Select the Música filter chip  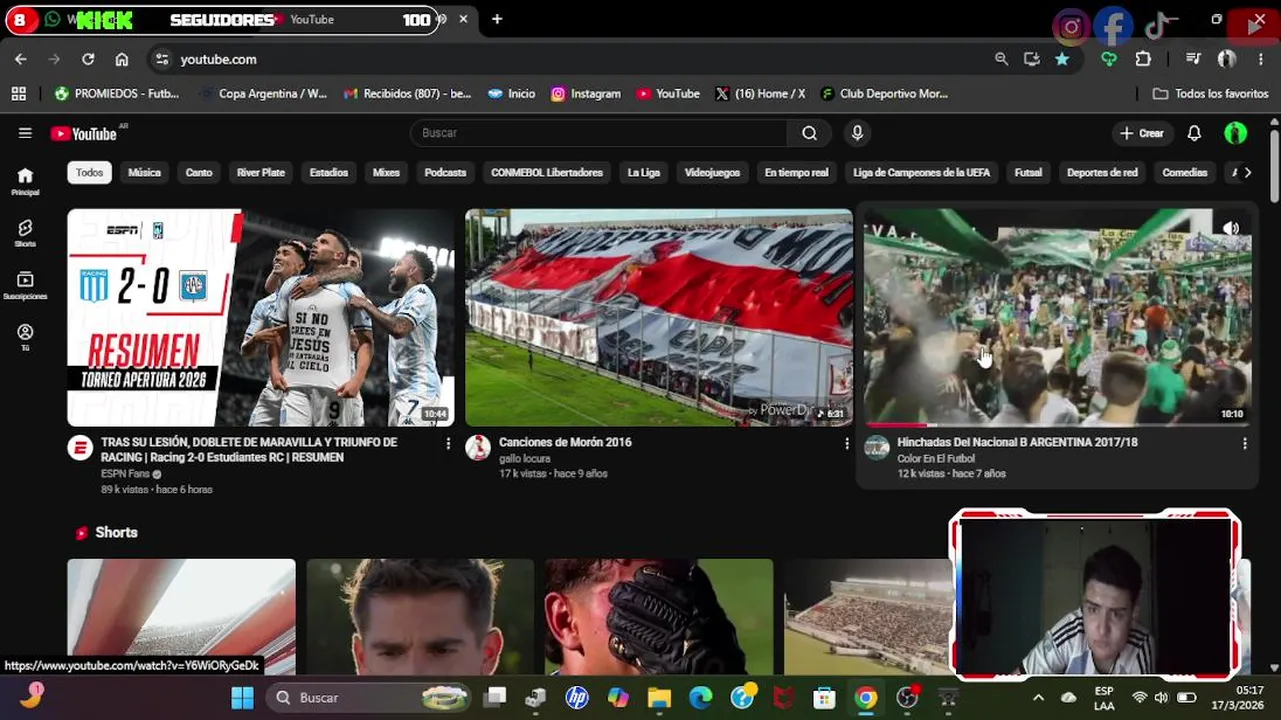click(144, 172)
